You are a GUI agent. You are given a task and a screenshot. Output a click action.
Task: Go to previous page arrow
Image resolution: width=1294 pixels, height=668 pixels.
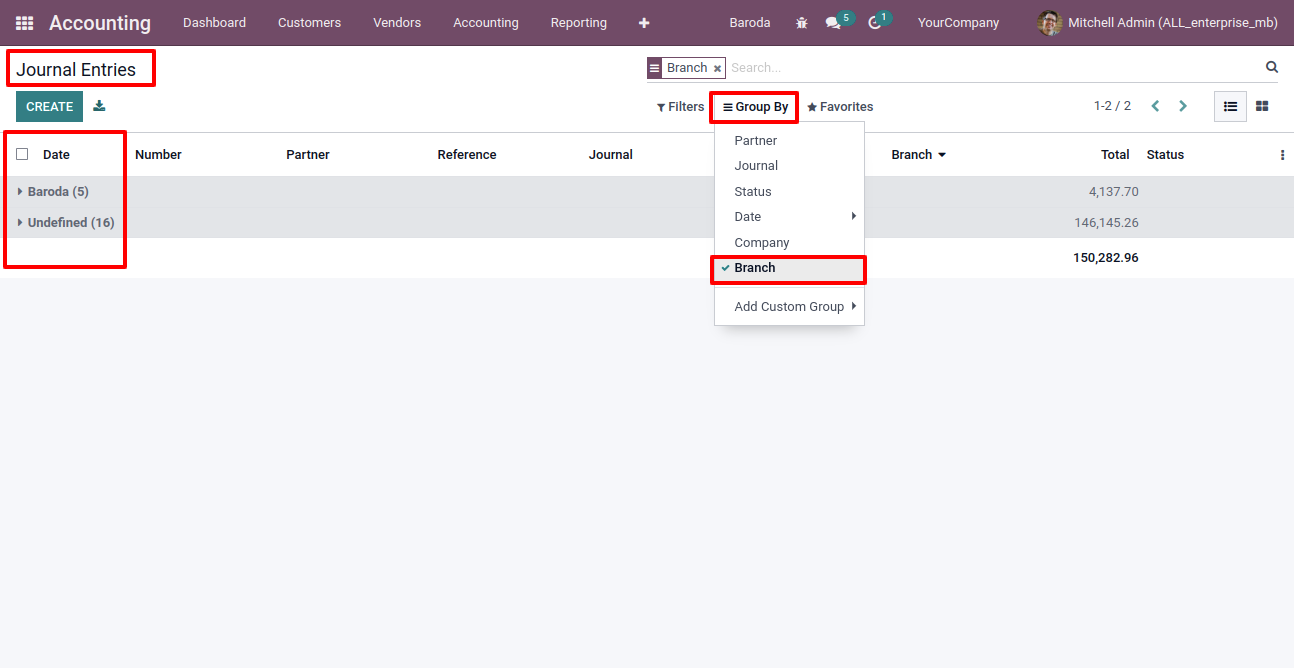(x=1155, y=106)
